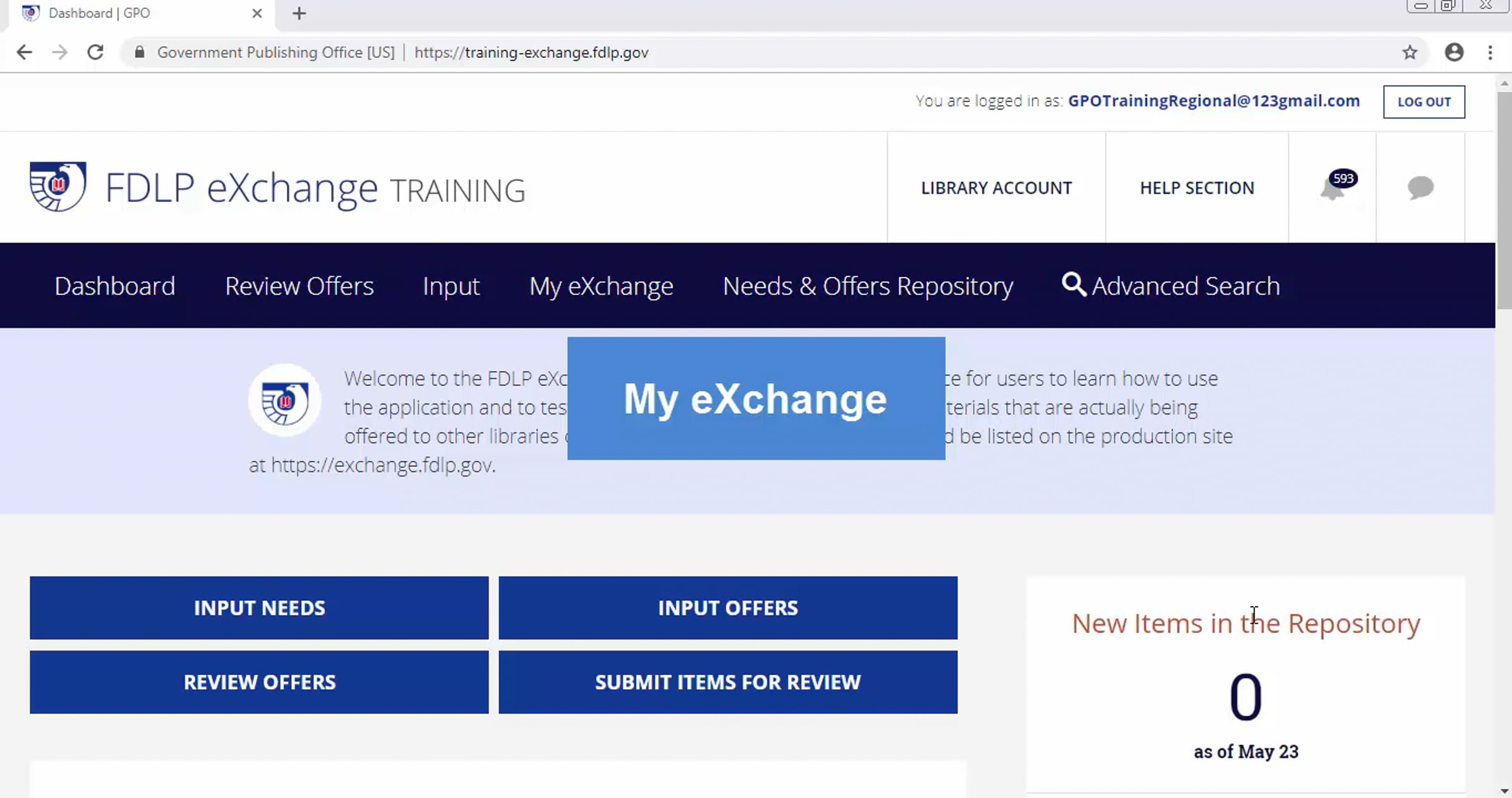Open Needs & Offers Repository menu
Image resolution: width=1512 pixels, height=798 pixels.
[x=868, y=287]
